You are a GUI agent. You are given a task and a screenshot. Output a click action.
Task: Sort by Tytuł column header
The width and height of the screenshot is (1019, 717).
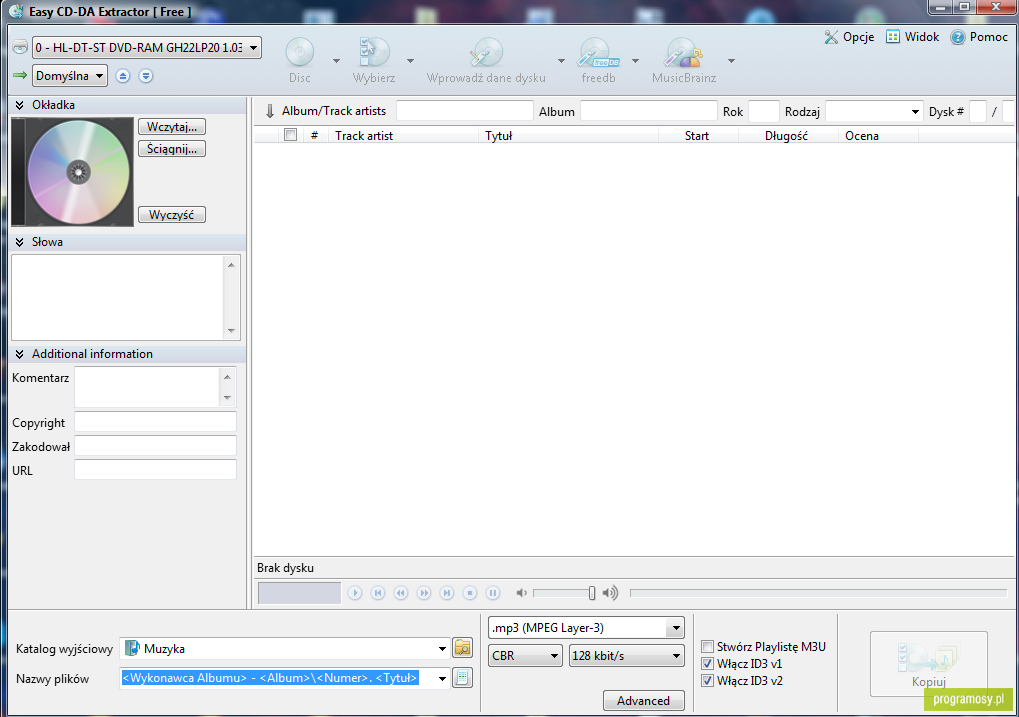click(x=569, y=135)
